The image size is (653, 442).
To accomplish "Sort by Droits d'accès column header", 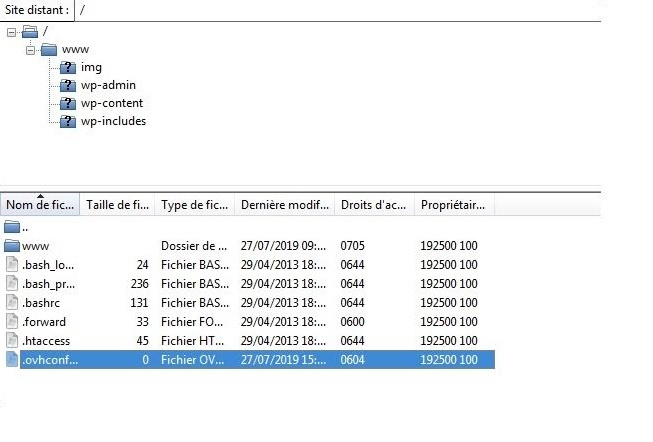I will pyautogui.click(x=374, y=205).
